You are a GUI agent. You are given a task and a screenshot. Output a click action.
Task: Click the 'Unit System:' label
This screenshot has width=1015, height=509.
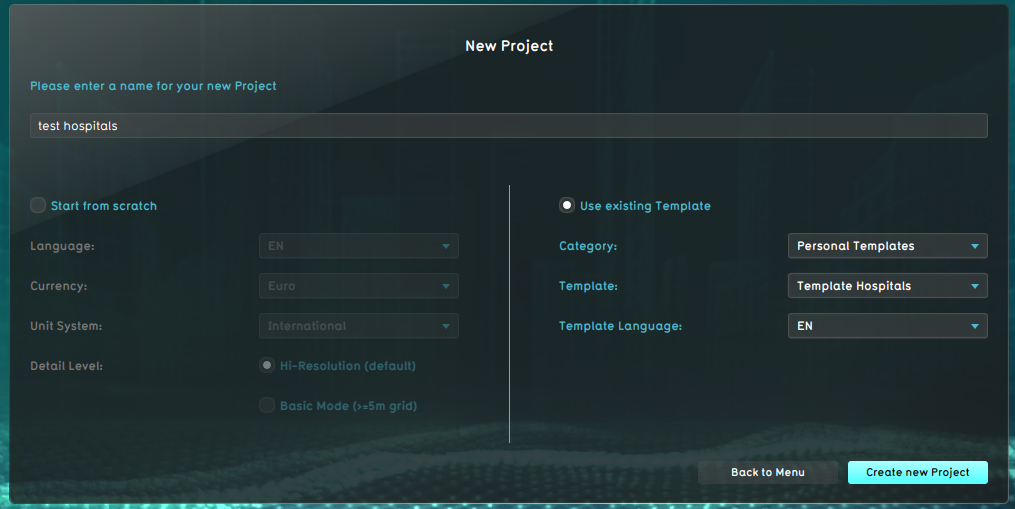click(x=66, y=326)
